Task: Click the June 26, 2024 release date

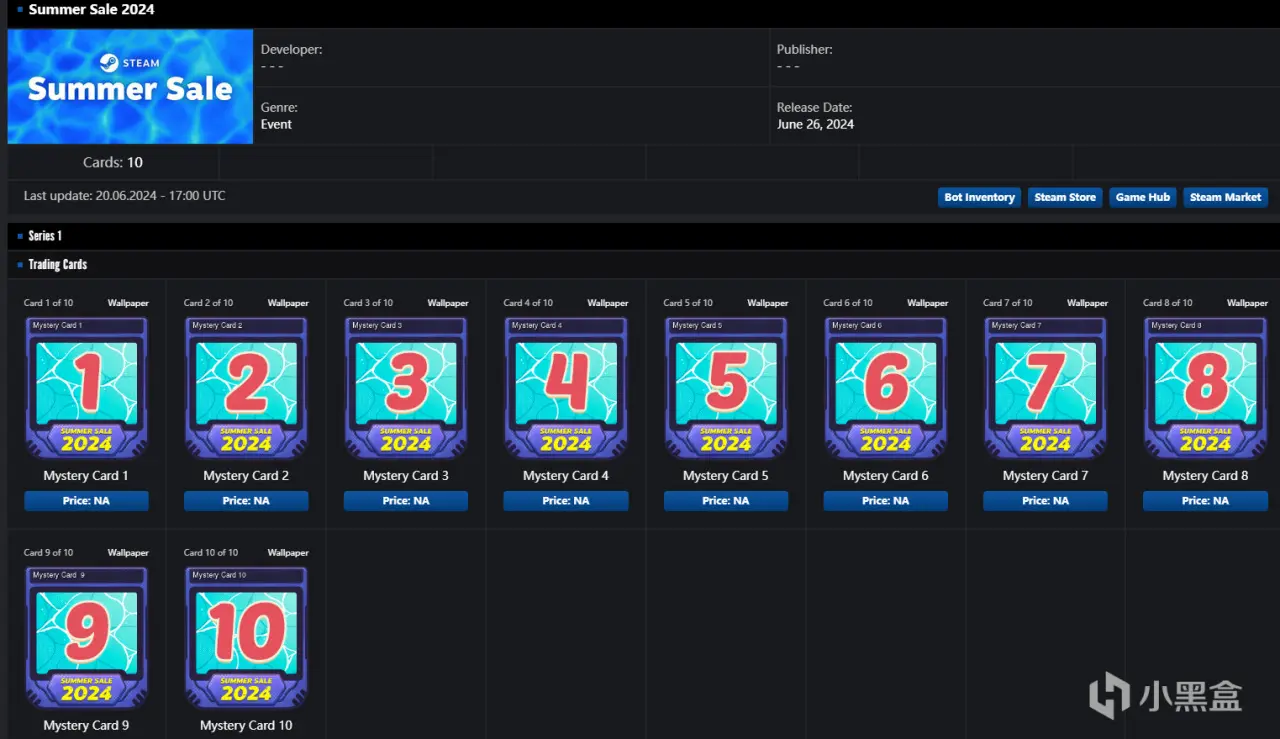Action: (x=815, y=125)
